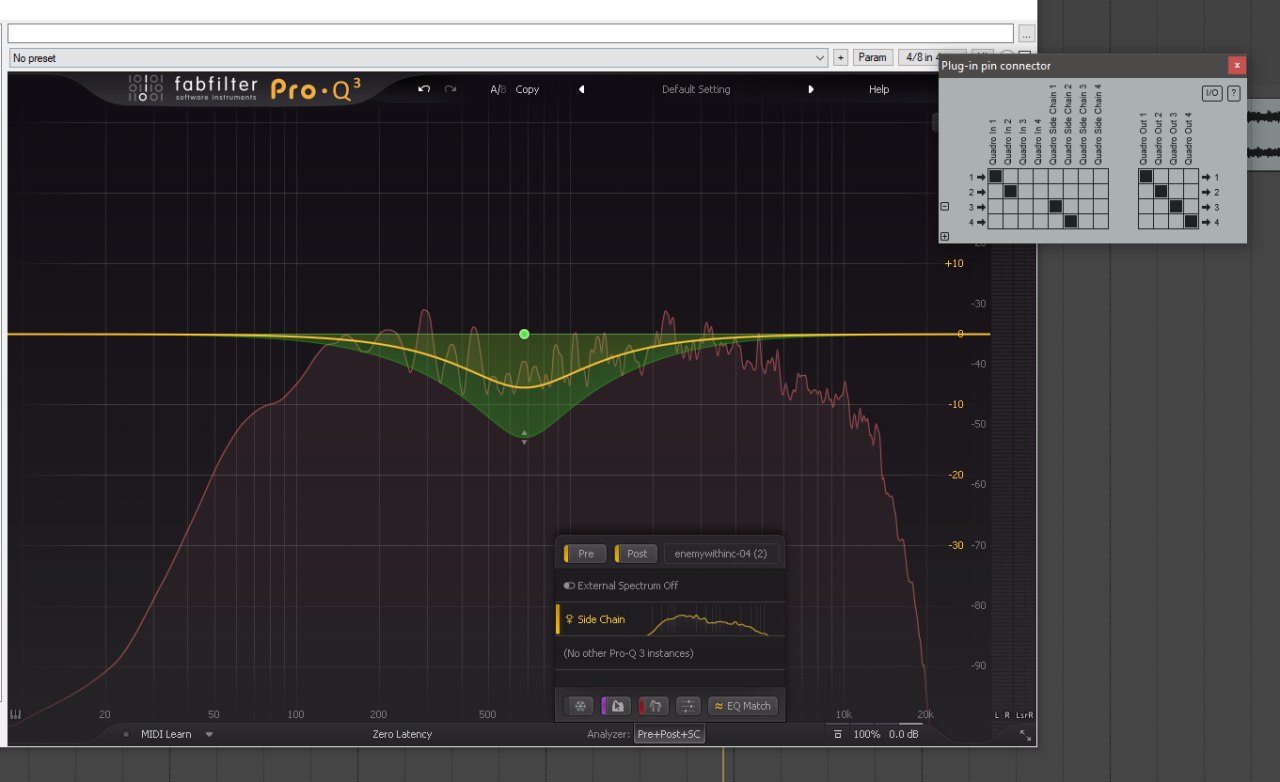1280x782 pixels.
Task: Click the FabFilter logo icon
Action: pyautogui.click(x=145, y=89)
